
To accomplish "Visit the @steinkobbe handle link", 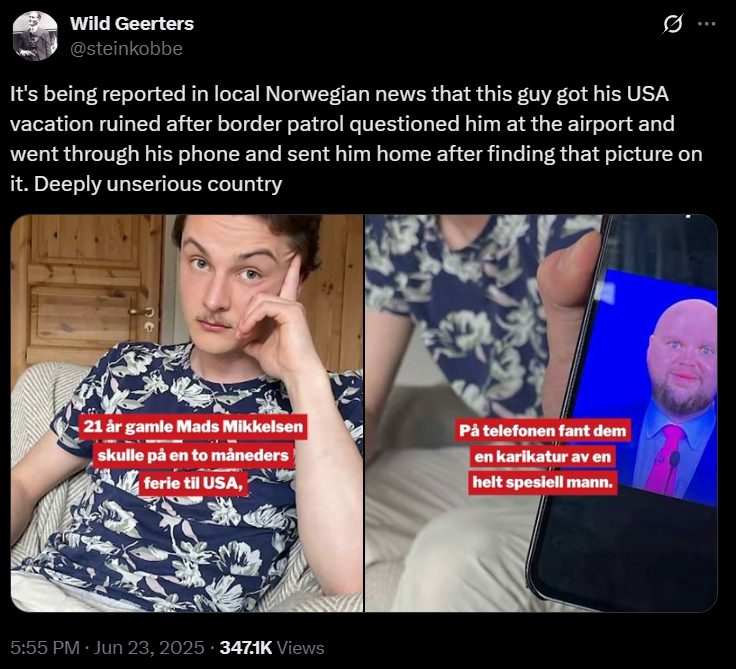I will (126, 48).
